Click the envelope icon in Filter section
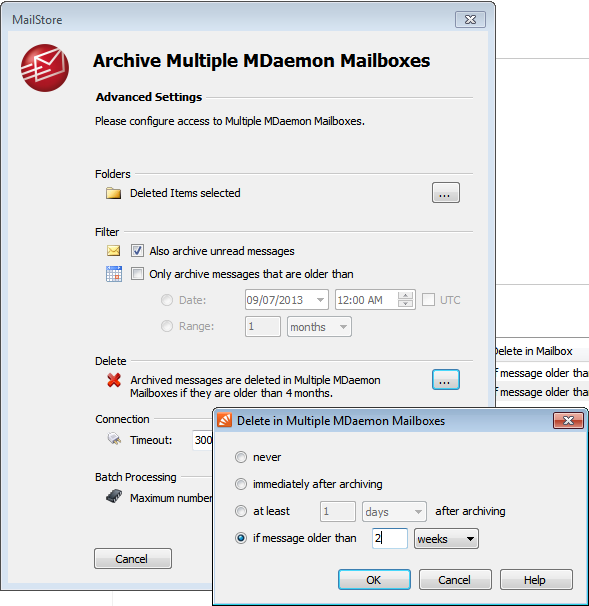The width and height of the screenshot is (589, 606). pyautogui.click(x=114, y=251)
